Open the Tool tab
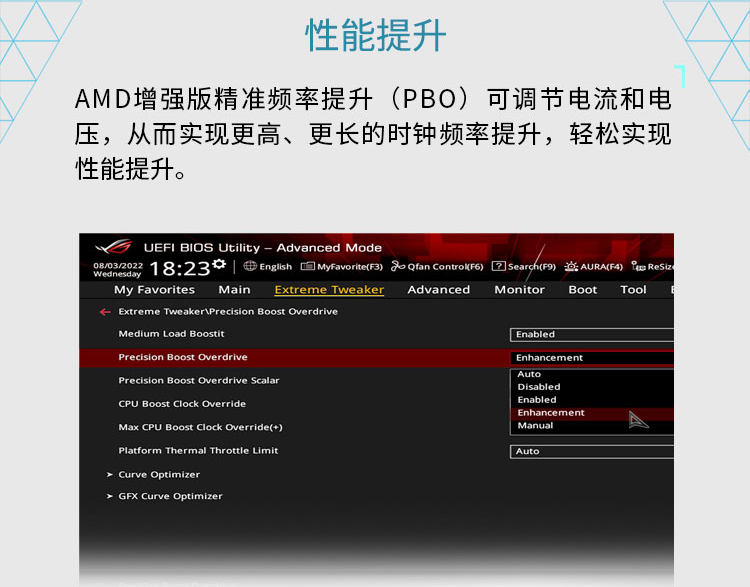Image resolution: width=750 pixels, height=587 pixels. [x=633, y=289]
